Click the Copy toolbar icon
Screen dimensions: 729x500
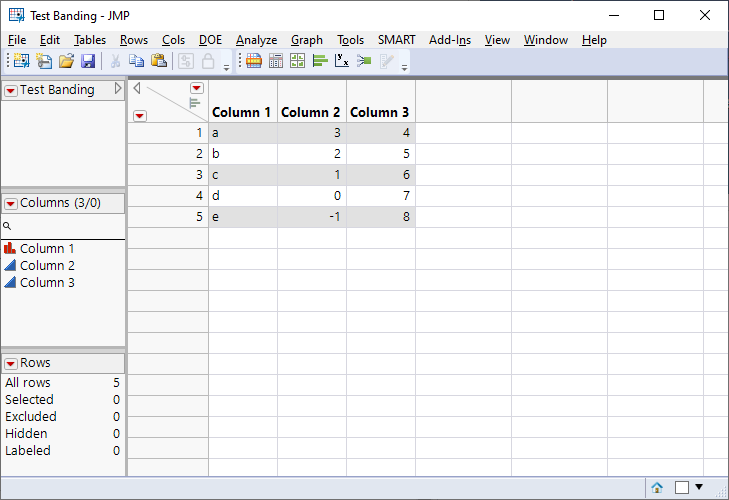click(x=137, y=61)
